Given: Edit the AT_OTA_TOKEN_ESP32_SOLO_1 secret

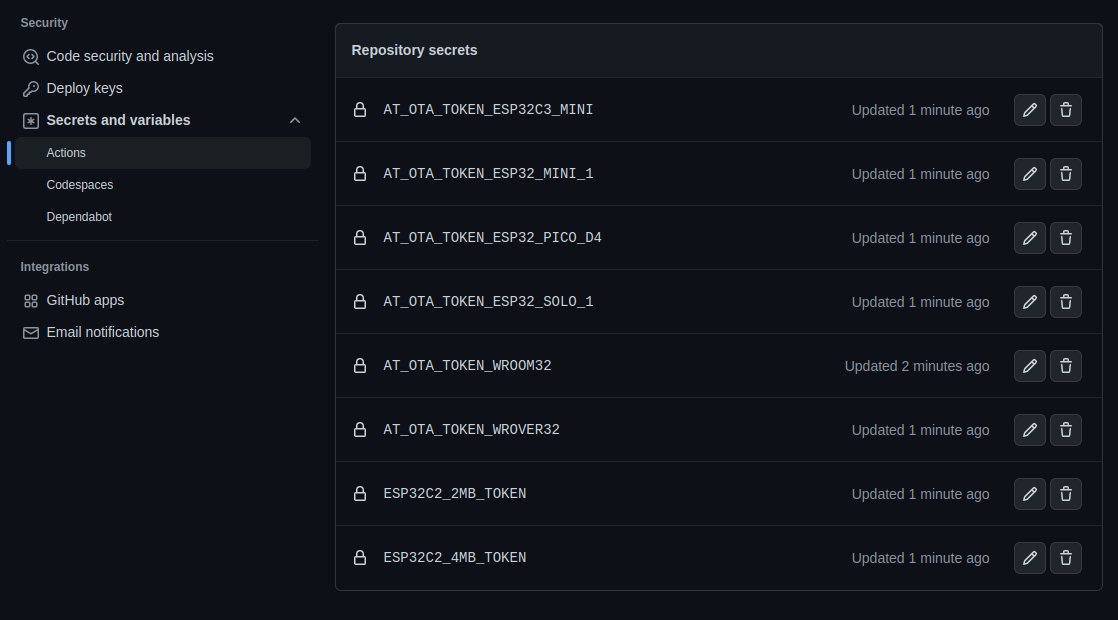Looking at the screenshot, I should [1029, 301].
